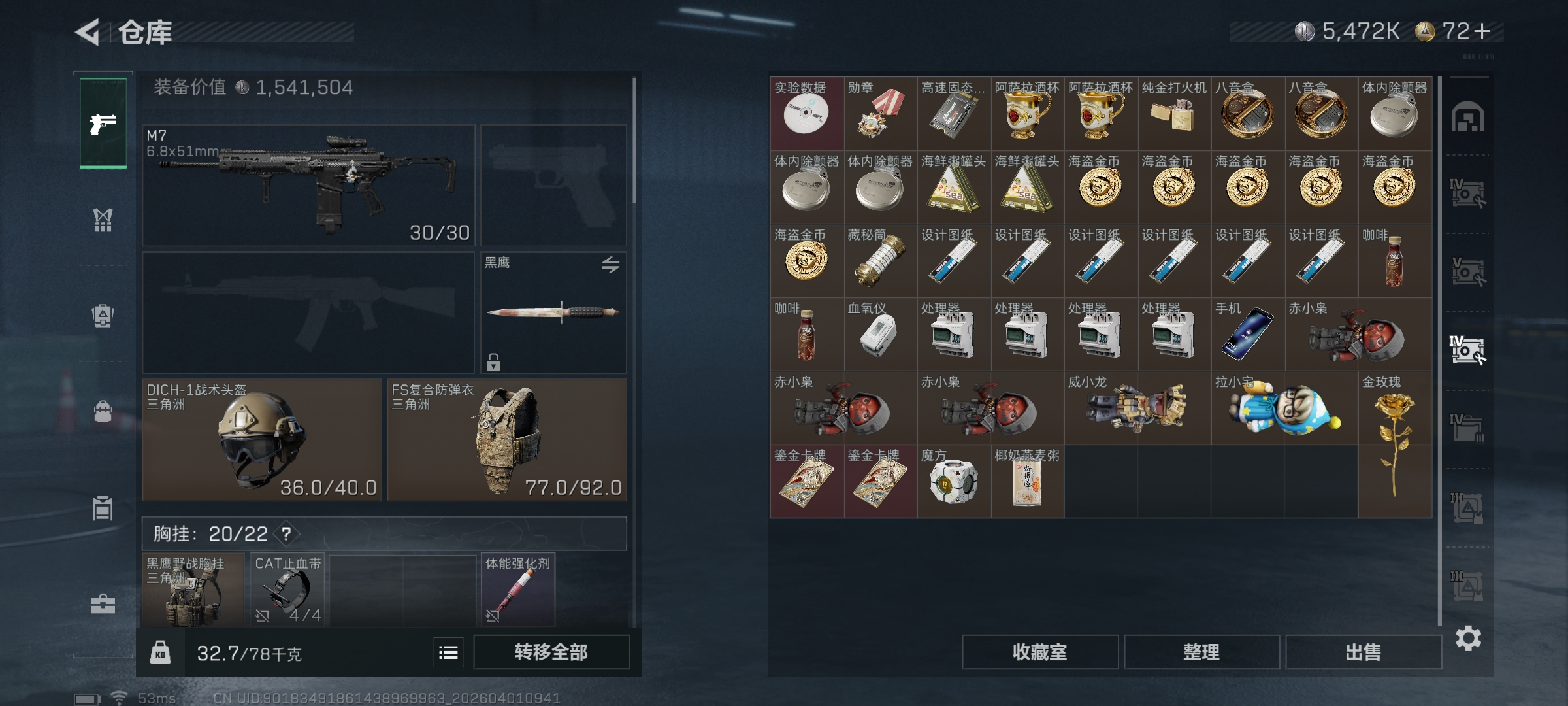
Task: Click the 整理 sort button
Action: (1201, 652)
